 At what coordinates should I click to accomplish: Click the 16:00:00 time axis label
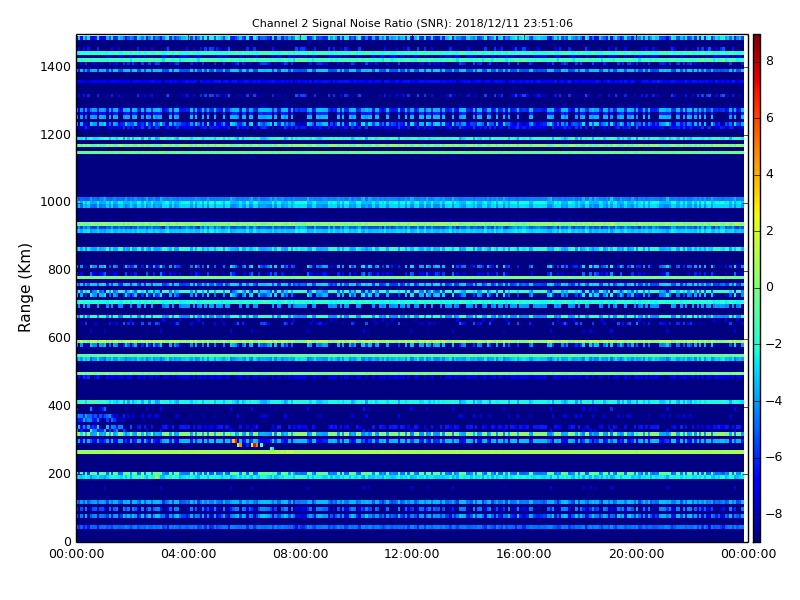[524, 554]
